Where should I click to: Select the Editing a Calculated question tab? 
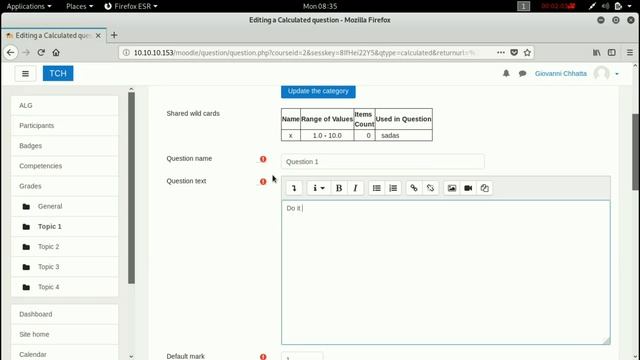click(x=54, y=36)
